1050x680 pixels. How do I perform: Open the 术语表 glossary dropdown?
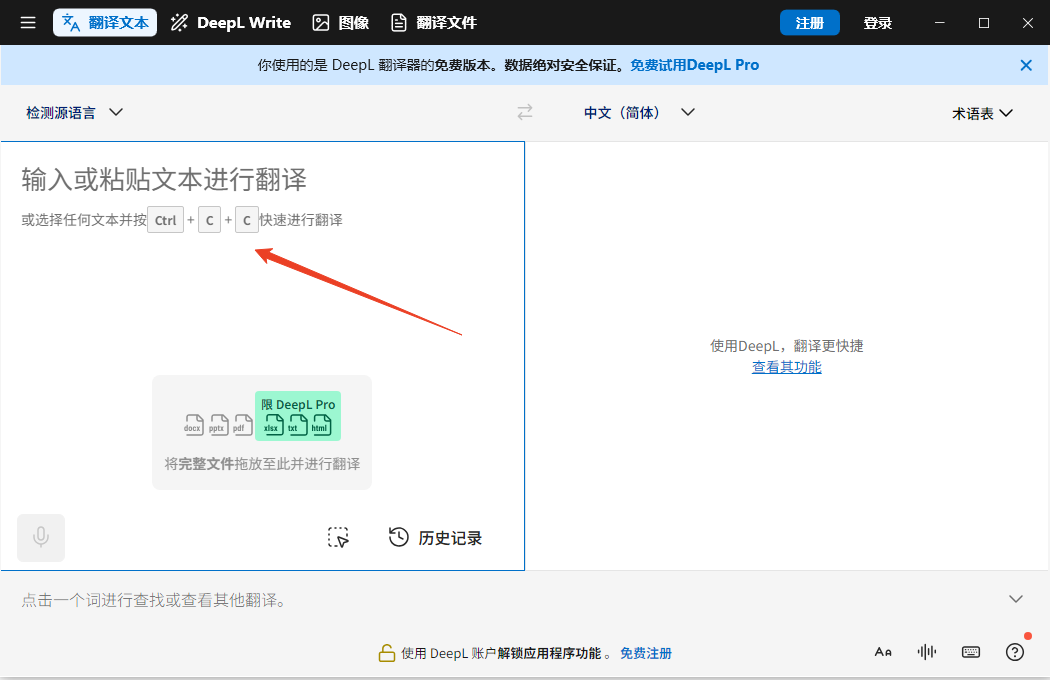pos(982,113)
